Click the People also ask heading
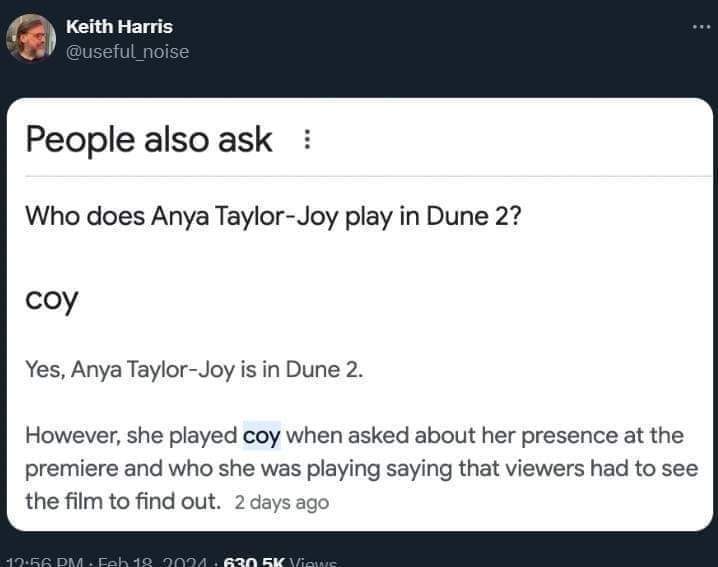This screenshot has width=718, height=567. click(x=149, y=140)
